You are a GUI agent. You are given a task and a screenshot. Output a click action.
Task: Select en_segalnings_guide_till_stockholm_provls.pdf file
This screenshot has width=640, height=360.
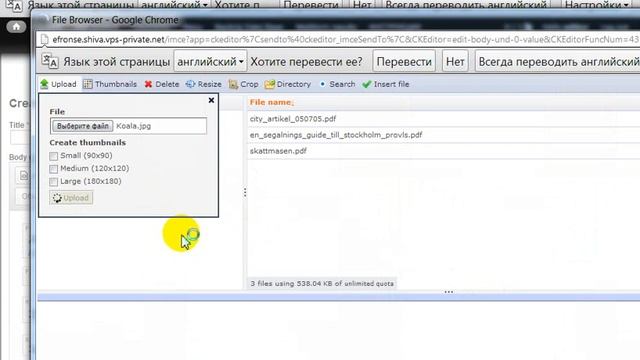click(336, 135)
